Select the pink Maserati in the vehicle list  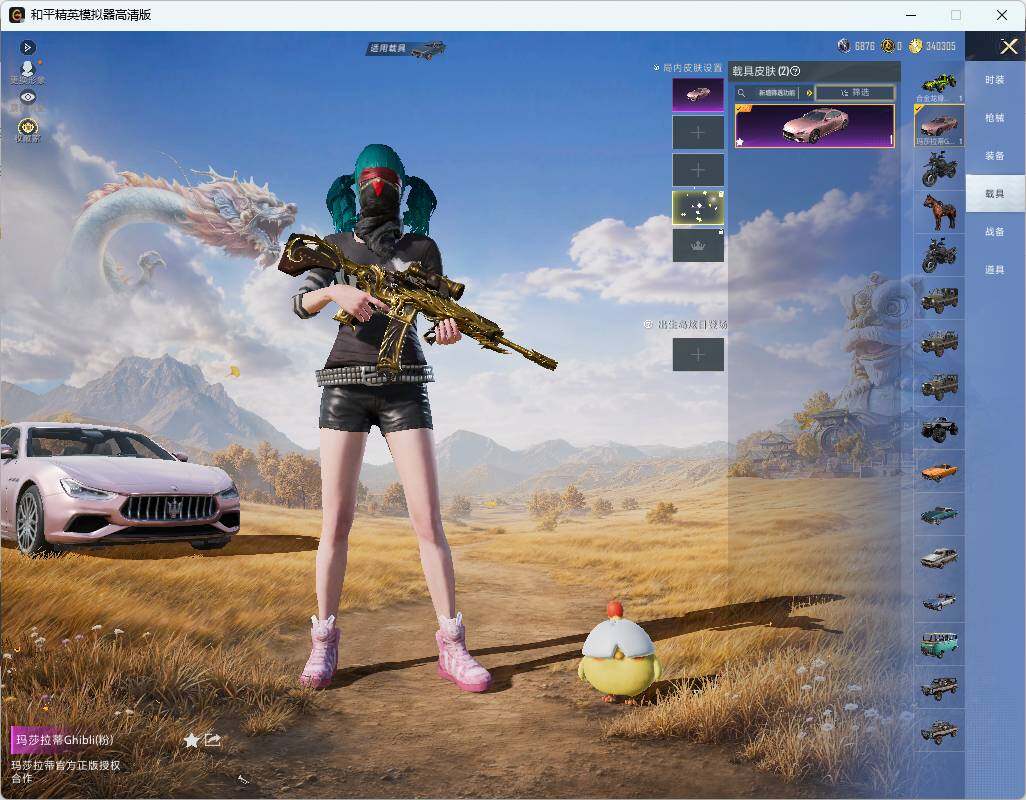(x=939, y=126)
